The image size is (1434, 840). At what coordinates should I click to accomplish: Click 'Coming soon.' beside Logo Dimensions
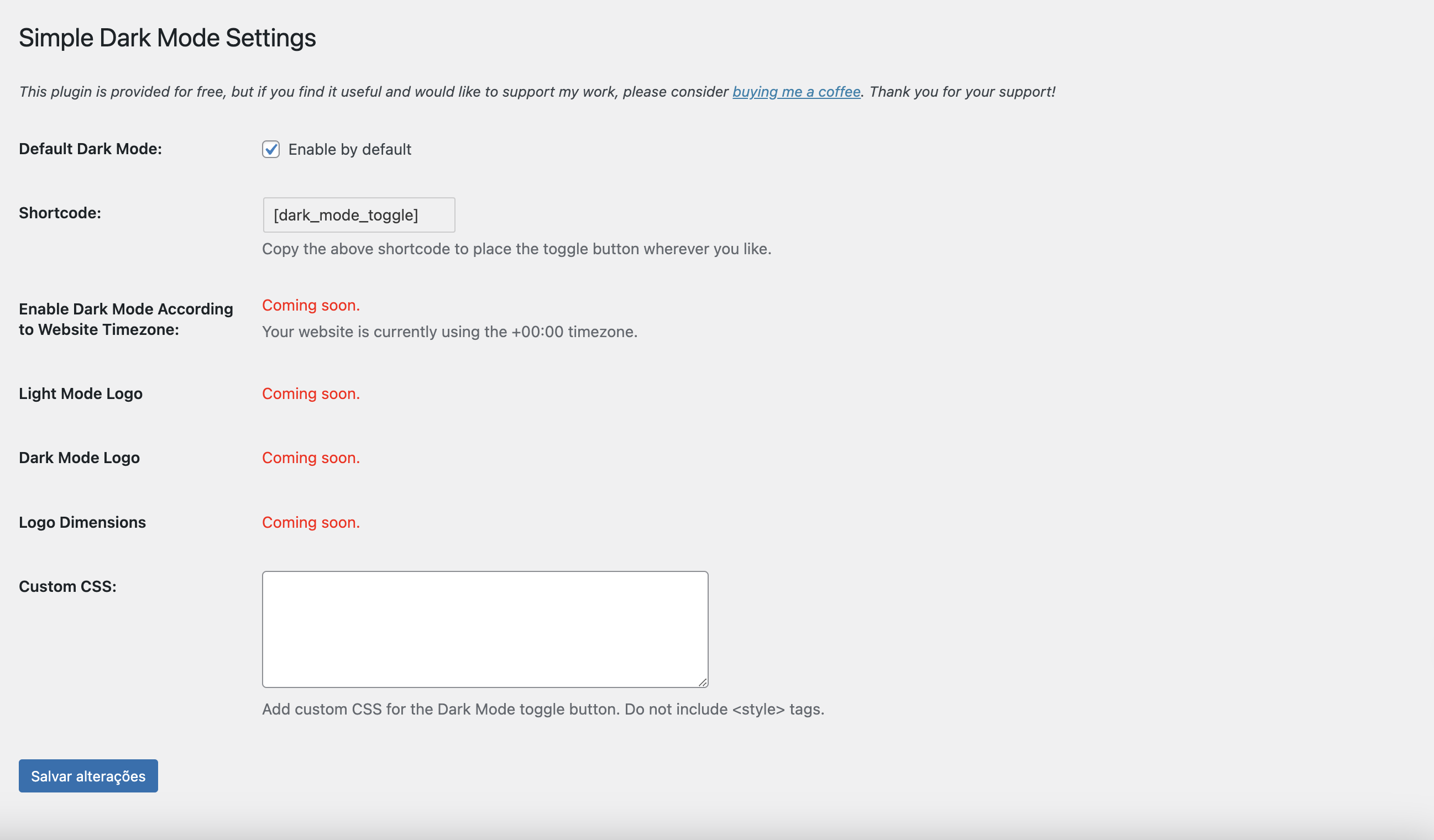(x=311, y=522)
